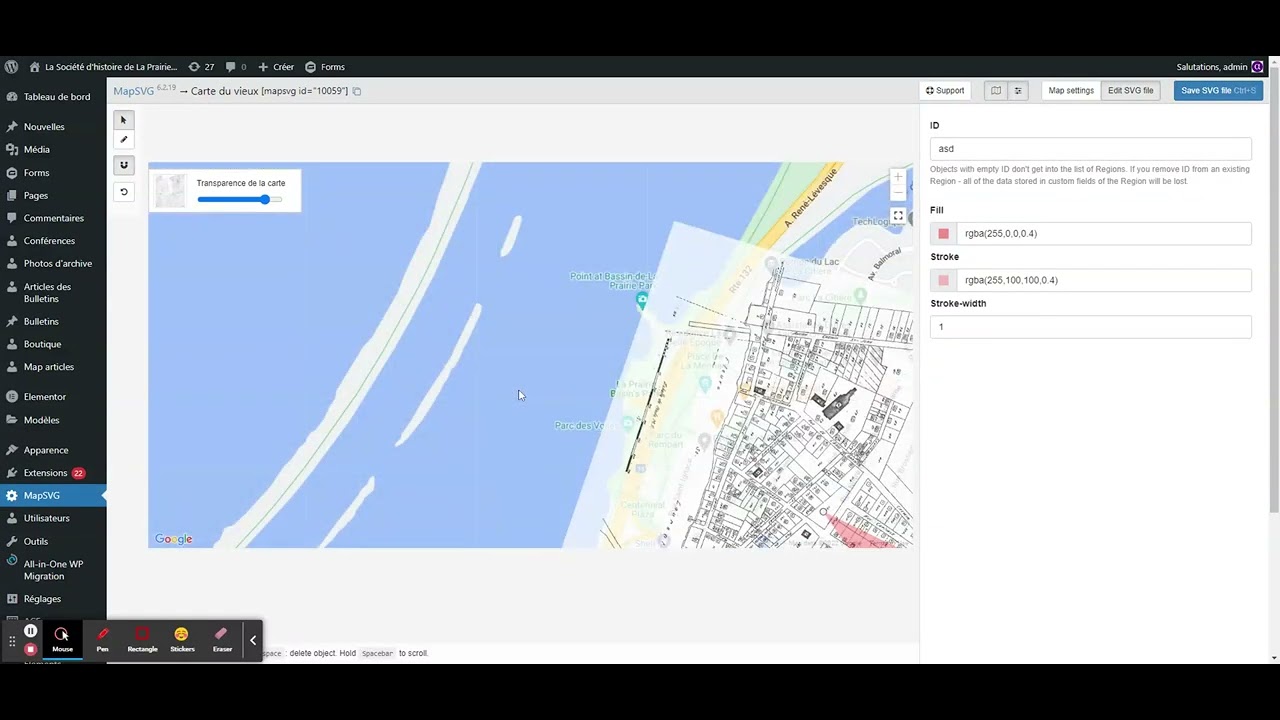Toggle fullscreen view of the map
This screenshot has height=720, width=1280.
[x=898, y=216]
